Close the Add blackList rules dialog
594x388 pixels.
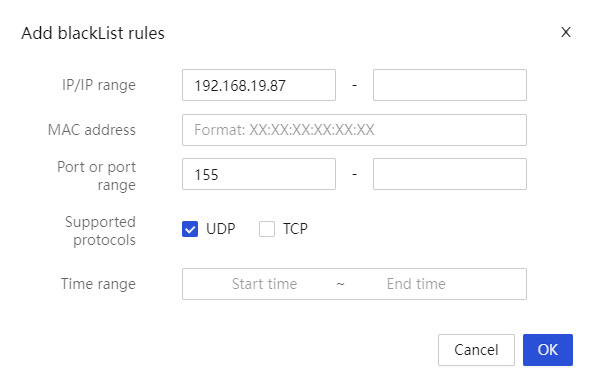click(566, 32)
